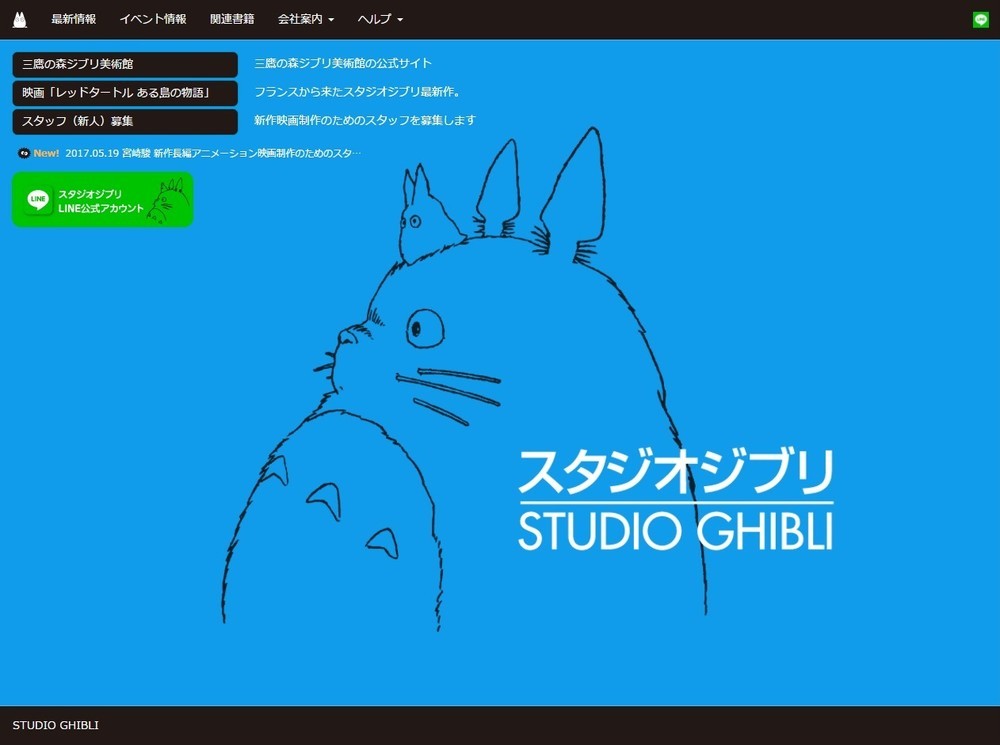Click the 三鷹の森ジブリ美術館 button

[123, 63]
